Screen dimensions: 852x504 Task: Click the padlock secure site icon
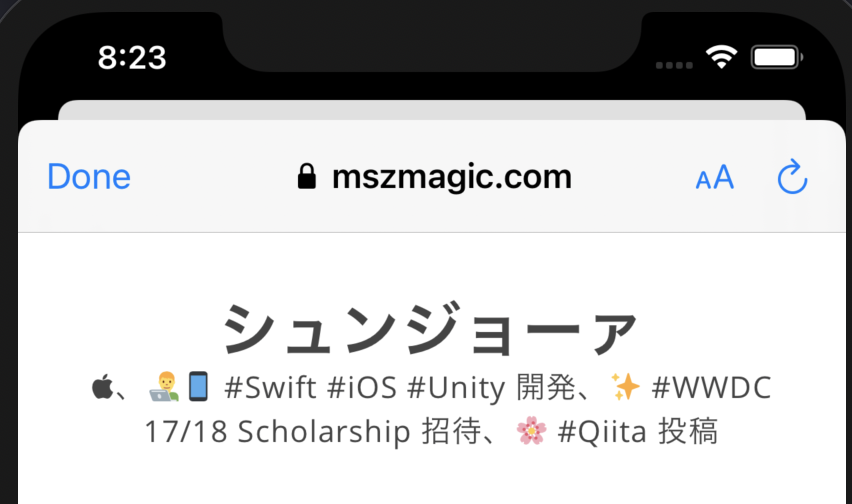(x=306, y=177)
